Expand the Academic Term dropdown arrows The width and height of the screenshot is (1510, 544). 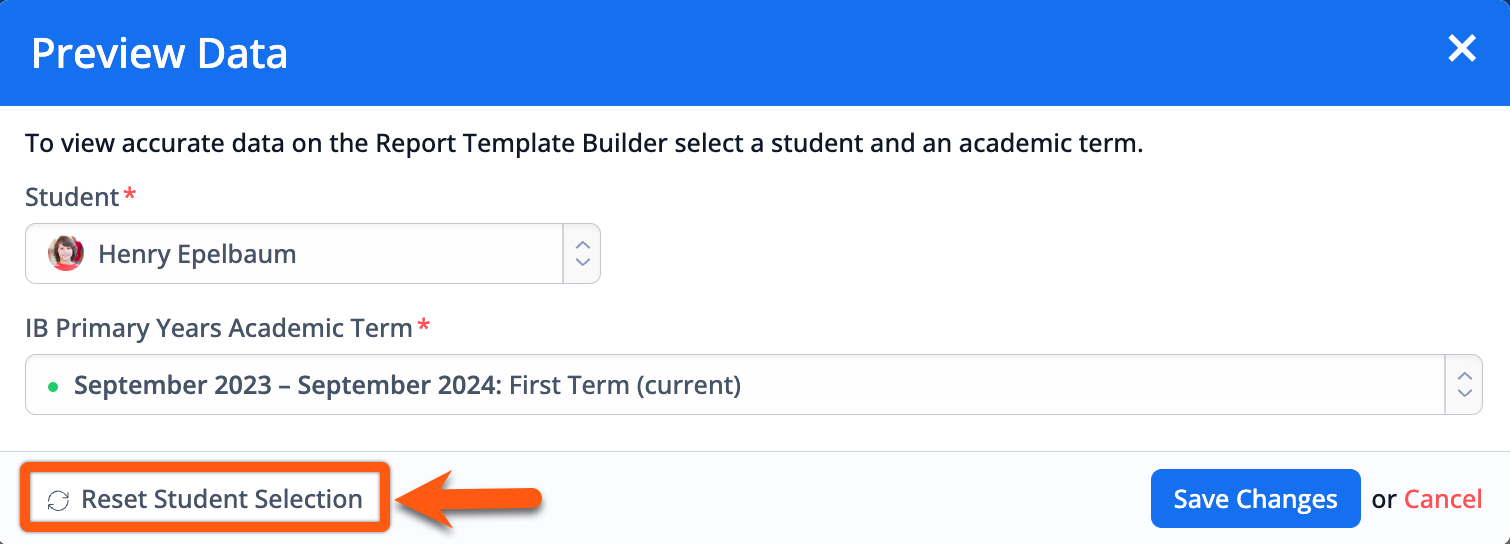[1464, 384]
